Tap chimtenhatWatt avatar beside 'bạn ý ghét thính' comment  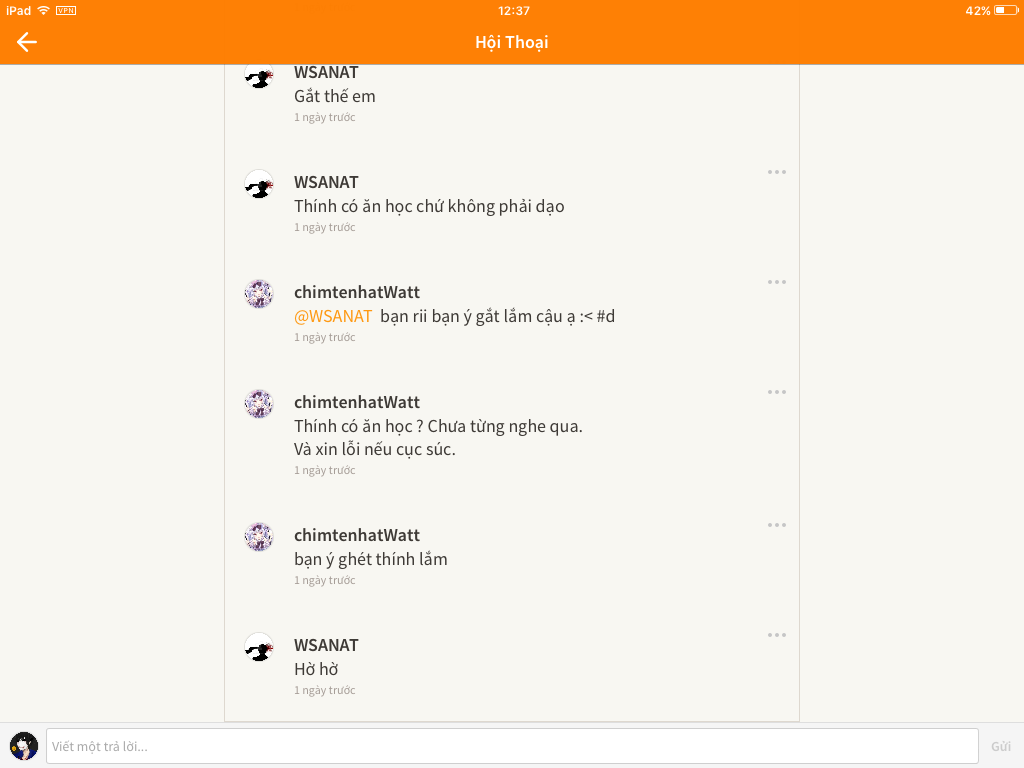(x=259, y=537)
